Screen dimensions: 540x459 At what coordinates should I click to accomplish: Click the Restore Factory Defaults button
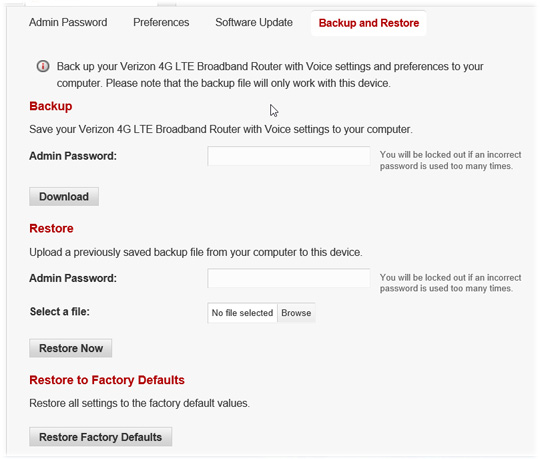point(101,437)
